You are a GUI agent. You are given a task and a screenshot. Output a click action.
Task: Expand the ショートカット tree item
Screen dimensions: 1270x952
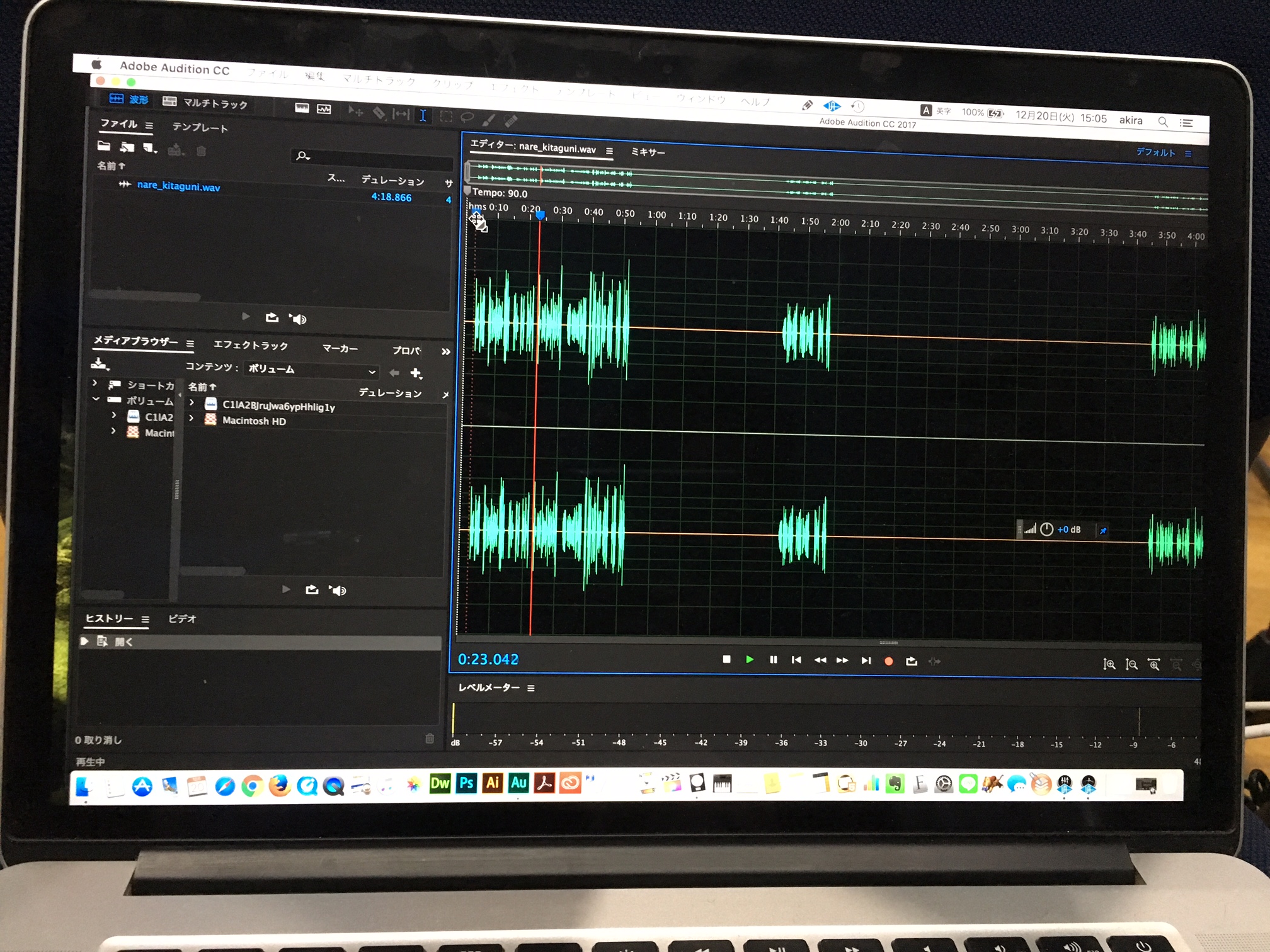tap(95, 383)
